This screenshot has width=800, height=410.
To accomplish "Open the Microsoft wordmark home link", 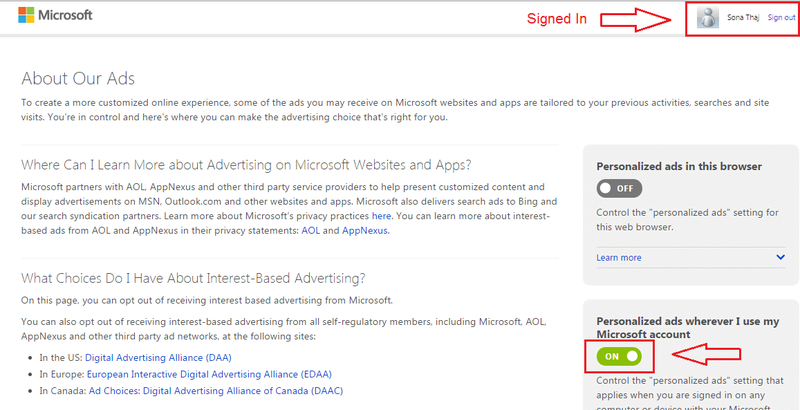I will (66, 15).
